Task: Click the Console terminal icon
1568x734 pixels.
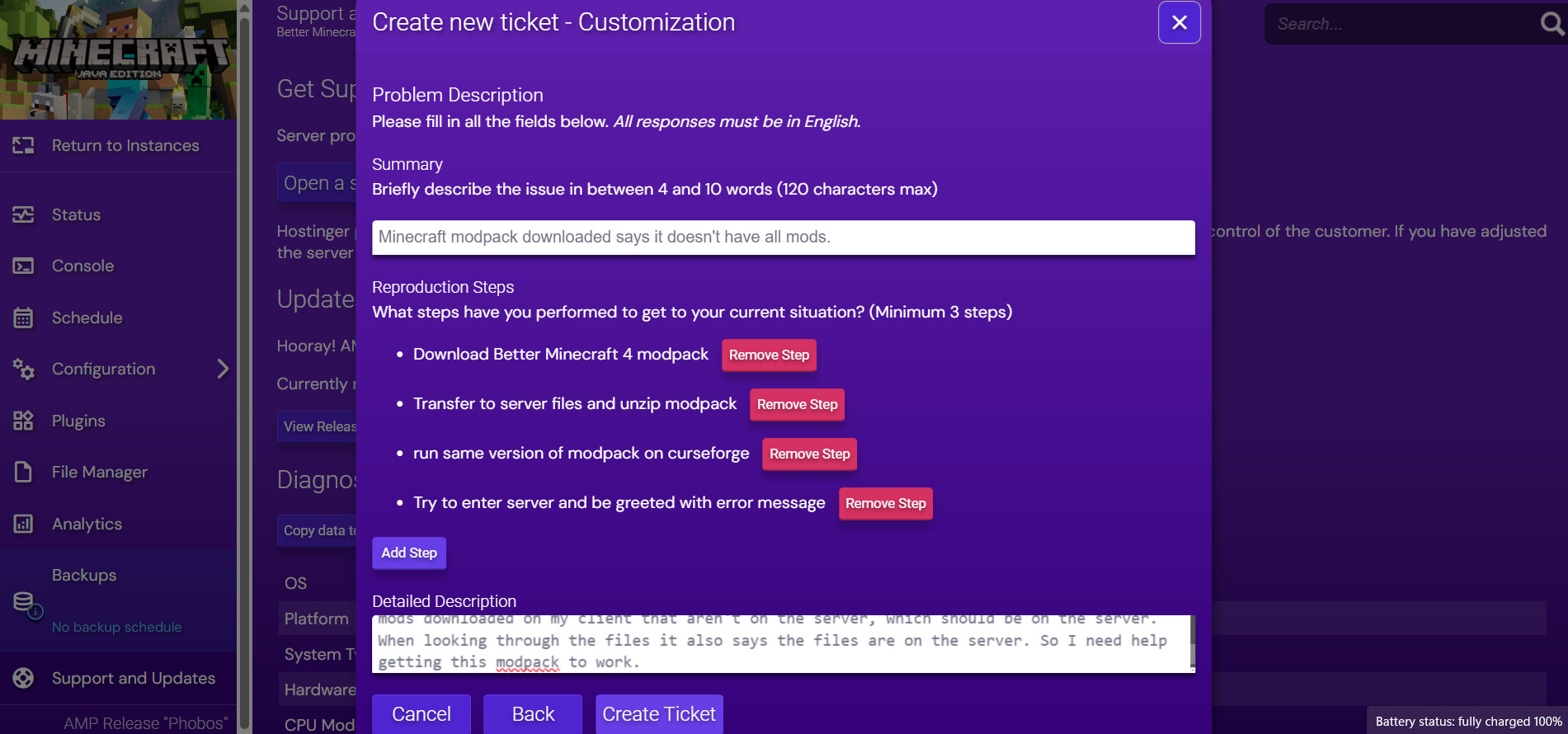Action: pyautogui.click(x=23, y=266)
